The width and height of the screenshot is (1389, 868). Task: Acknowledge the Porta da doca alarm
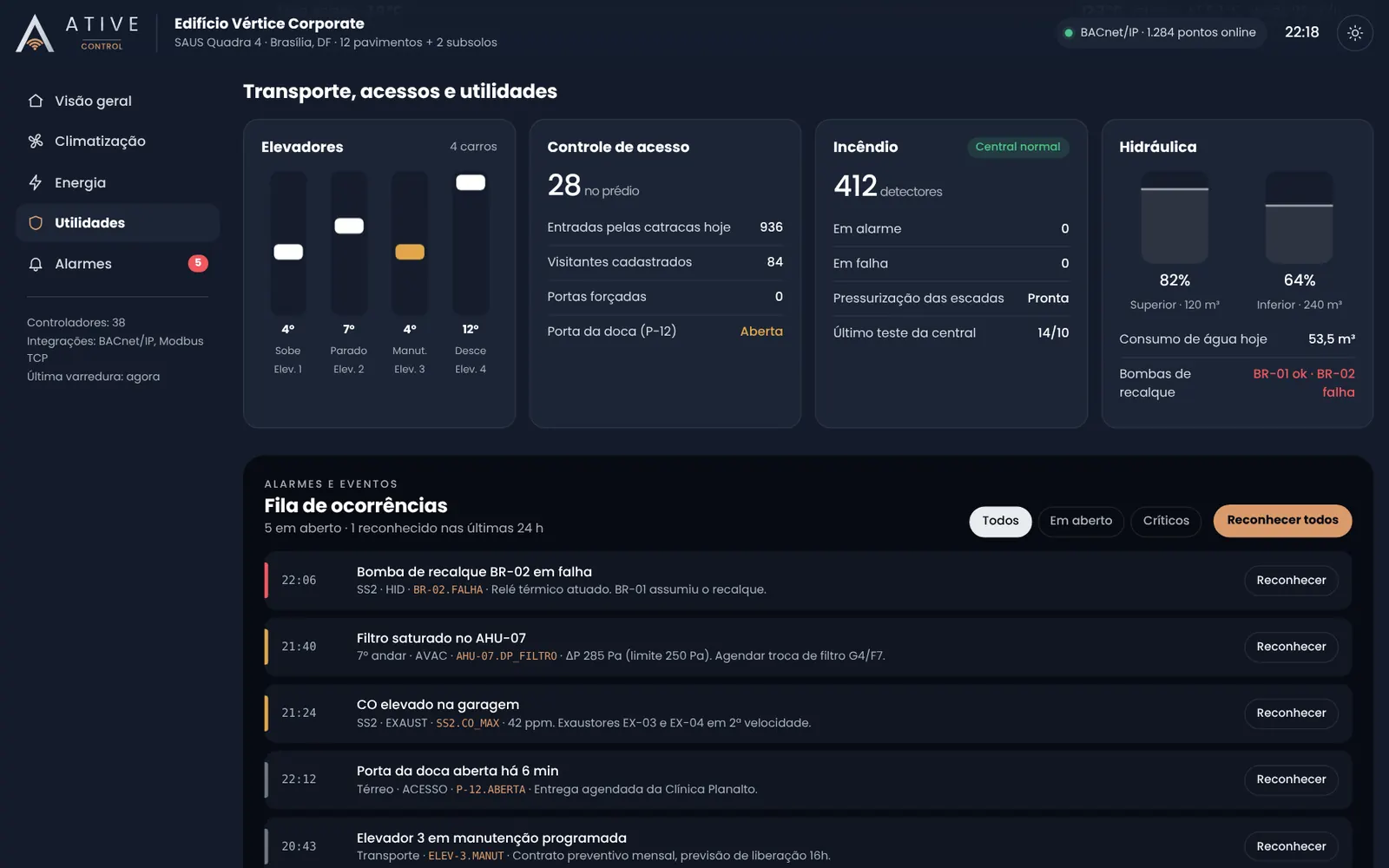coord(1291,779)
